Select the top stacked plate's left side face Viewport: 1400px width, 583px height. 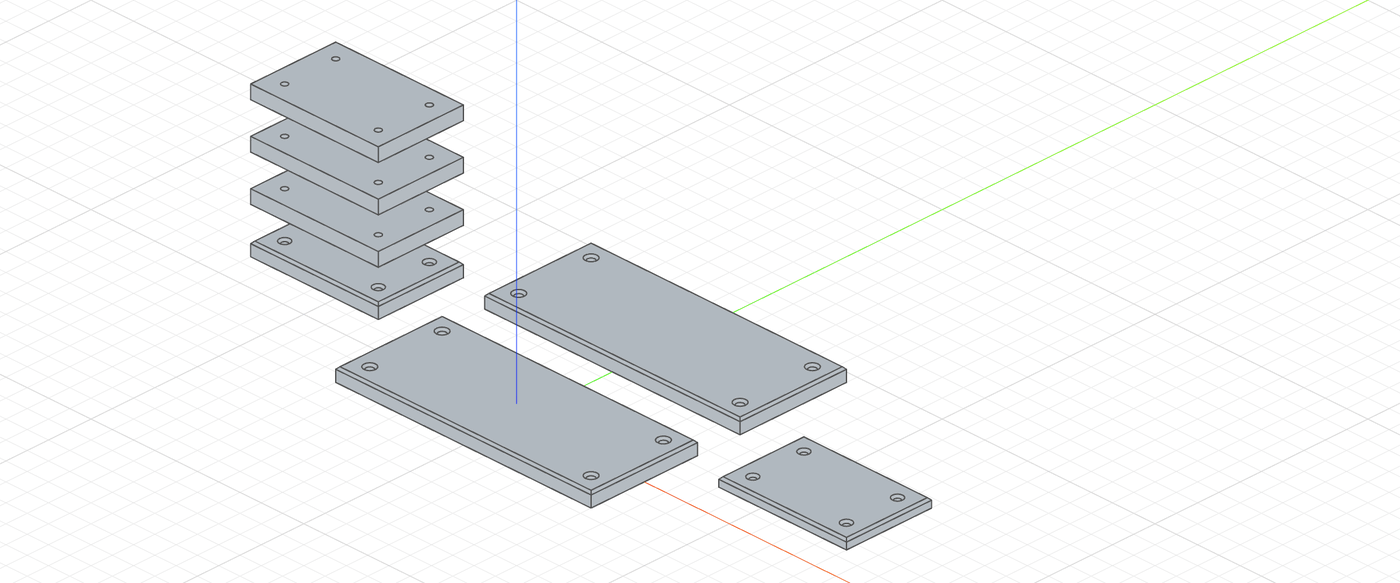[x=314, y=123]
